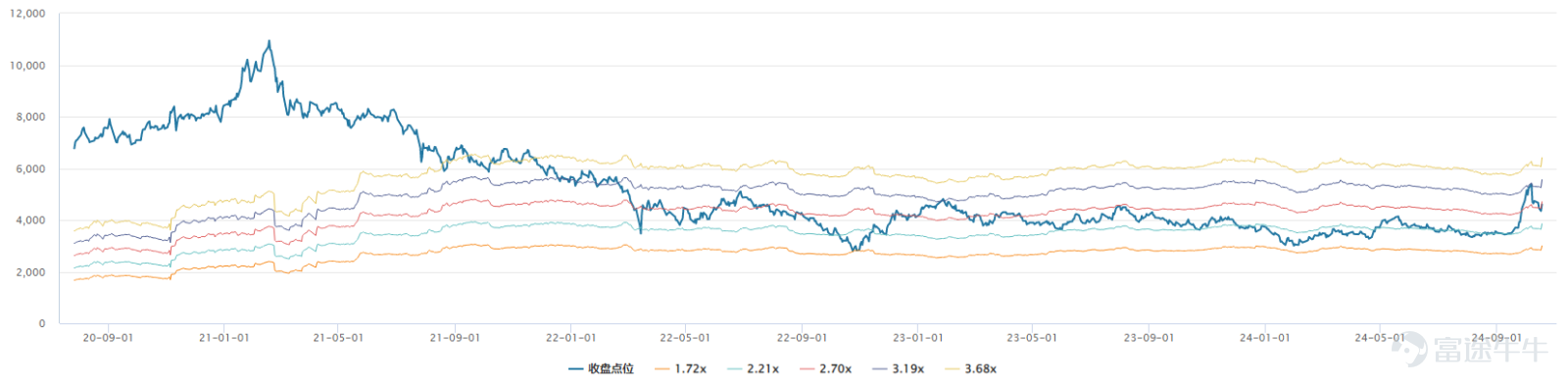Click the 22-01-01 x-axis date label
The image size is (1568, 385).
570,338
